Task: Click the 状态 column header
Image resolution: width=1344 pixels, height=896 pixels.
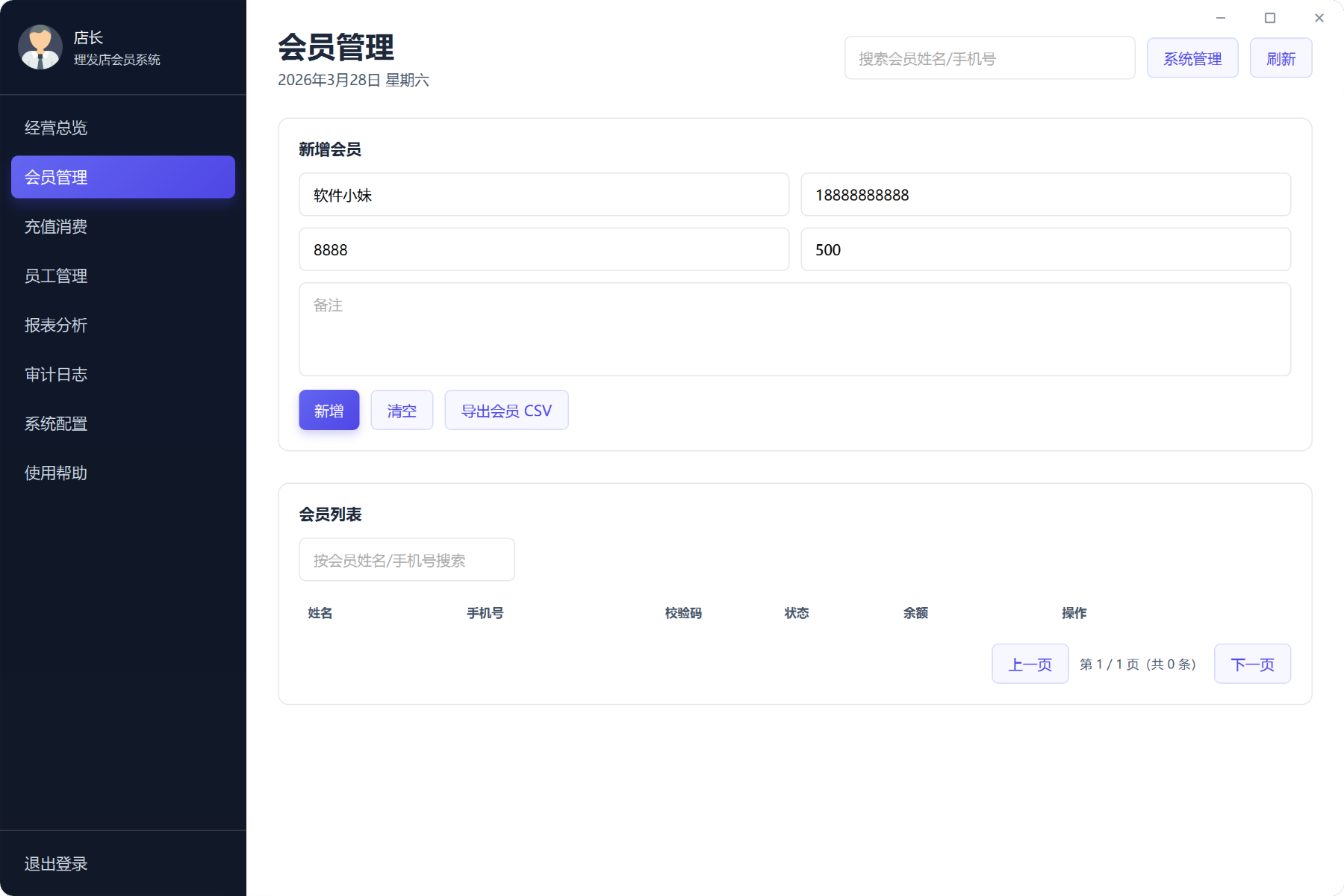Action: pos(797,613)
